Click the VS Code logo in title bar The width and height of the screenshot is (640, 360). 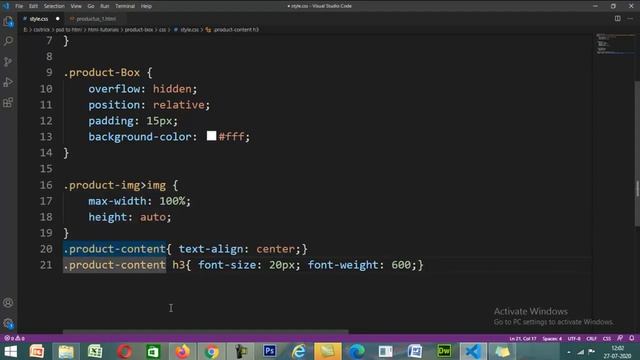coord(6,6)
